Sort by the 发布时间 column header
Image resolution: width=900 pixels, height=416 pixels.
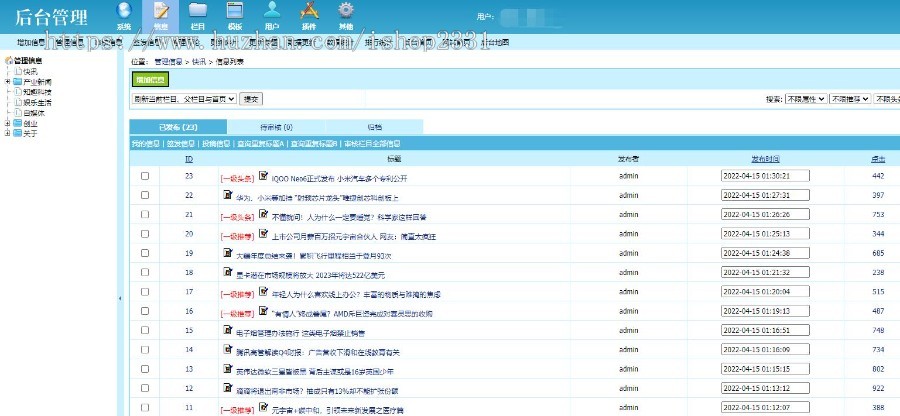(765, 159)
